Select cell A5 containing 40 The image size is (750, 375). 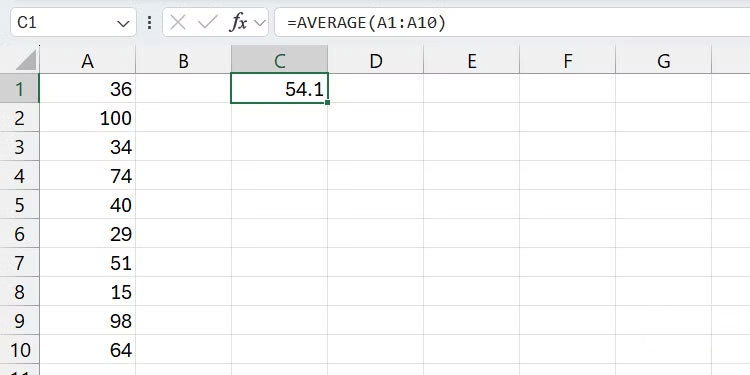[x=88, y=205]
